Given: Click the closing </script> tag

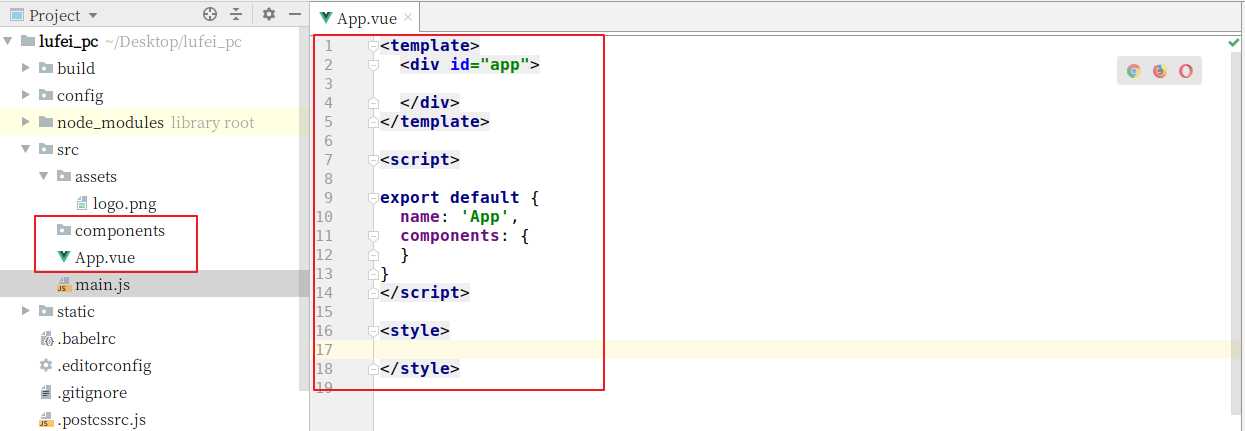Looking at the screenshot, I should [x=425, y=293].
